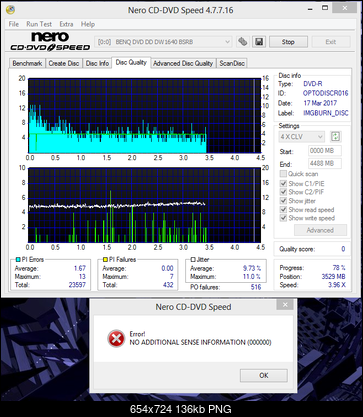Toggle the Show write speed checkbox

click(x=283, y=218)
